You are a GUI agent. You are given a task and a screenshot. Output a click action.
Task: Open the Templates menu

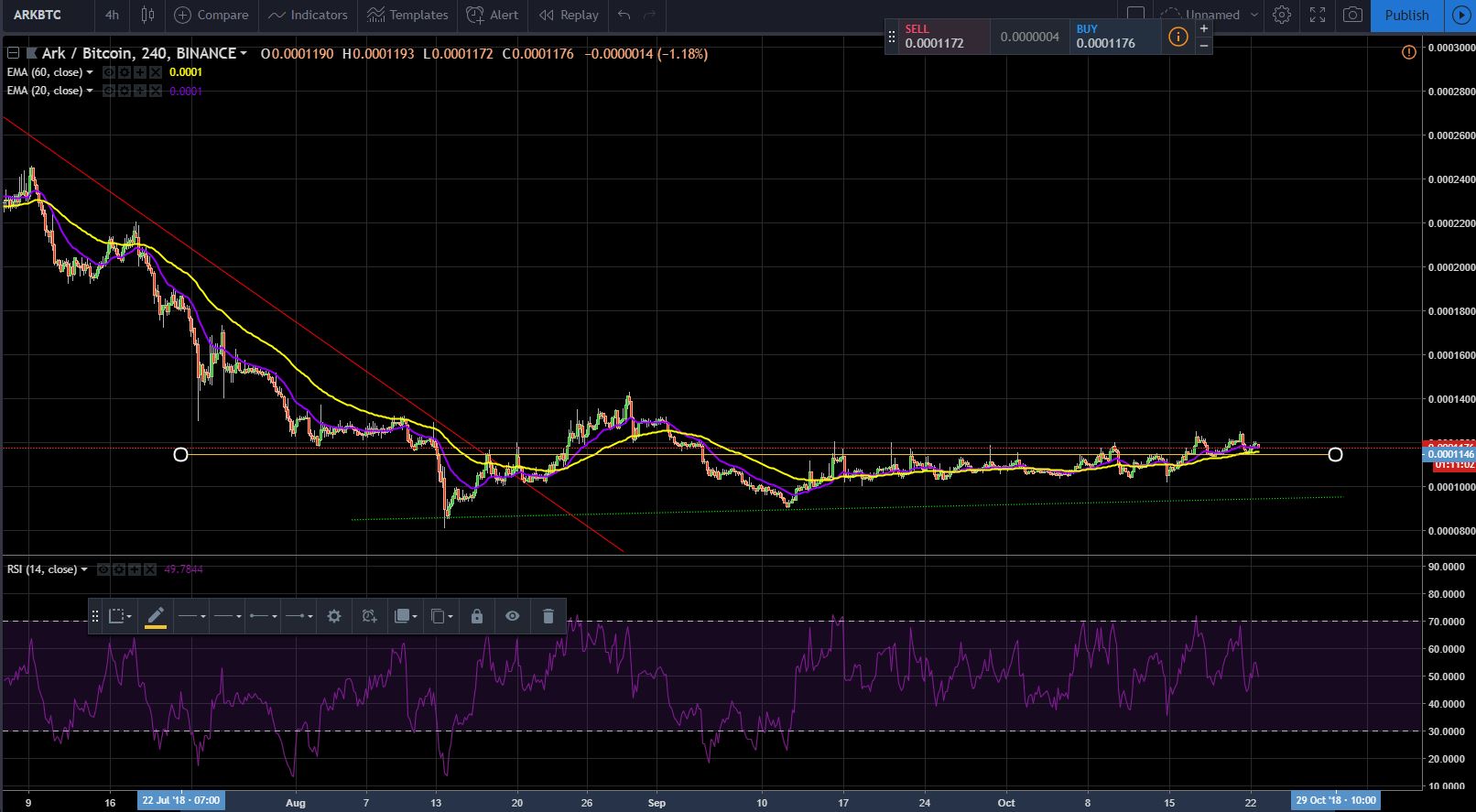tap(407, 15)
